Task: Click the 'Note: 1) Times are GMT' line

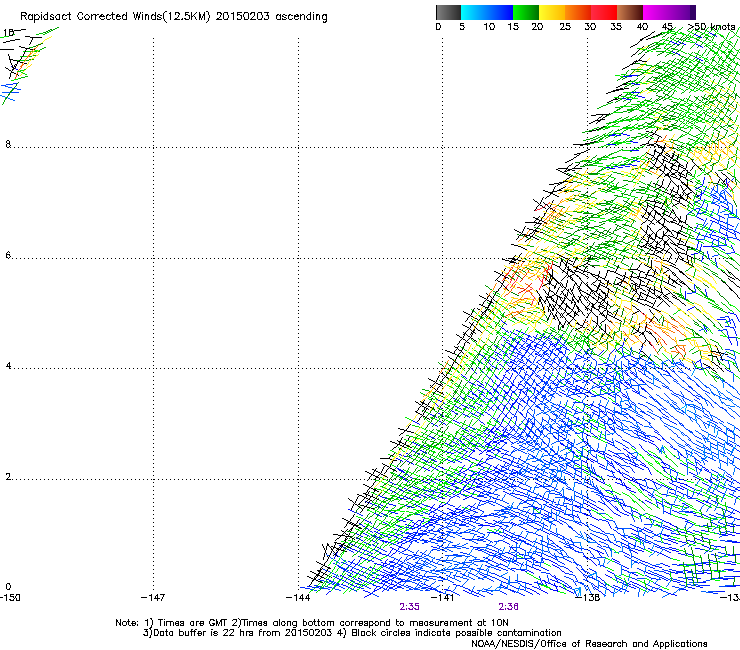Action: [x=312, y=623]
